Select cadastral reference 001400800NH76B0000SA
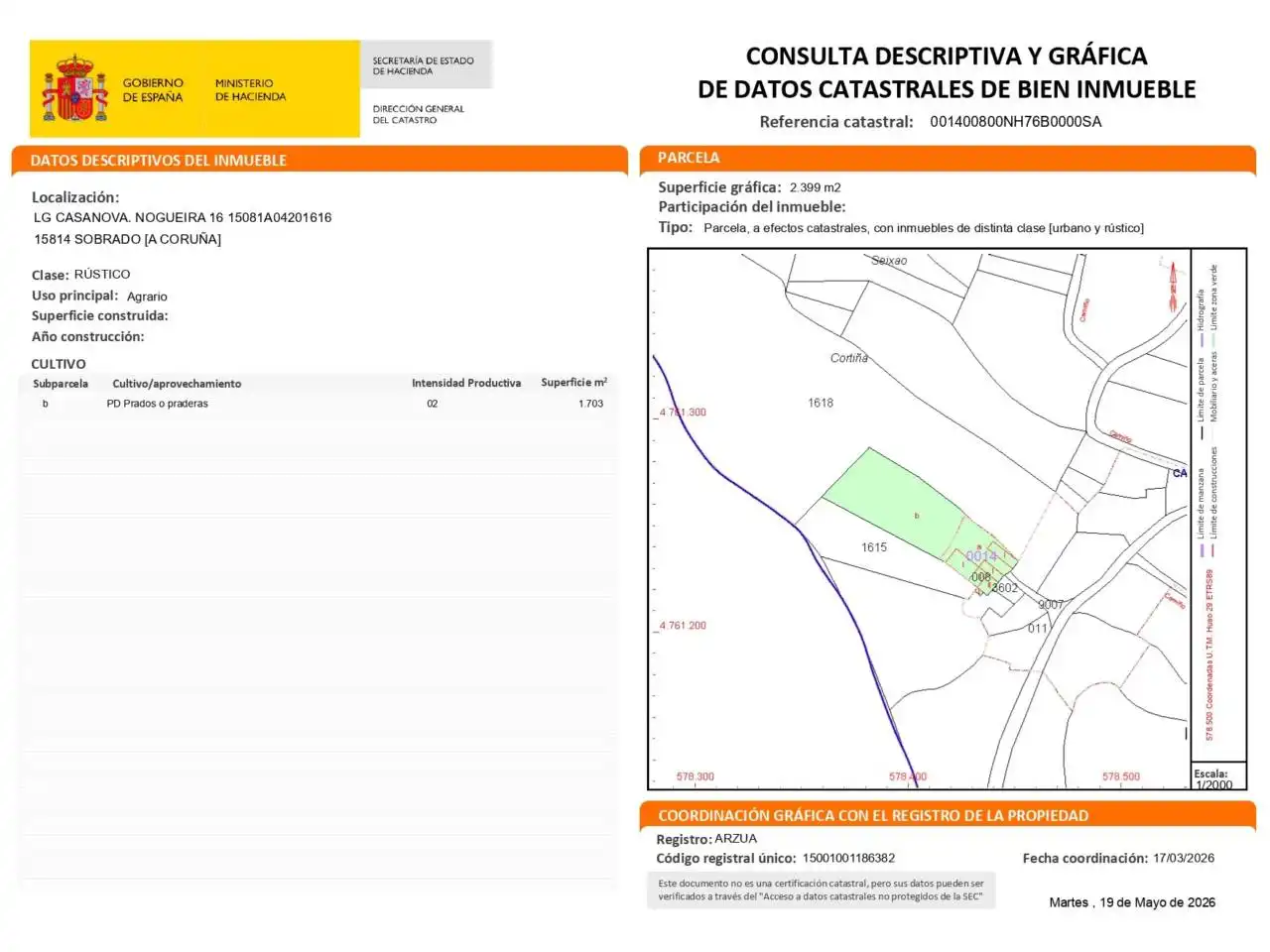This screenshot has height=952, width=1270. pyautogui.click(x=1015, y=122)
